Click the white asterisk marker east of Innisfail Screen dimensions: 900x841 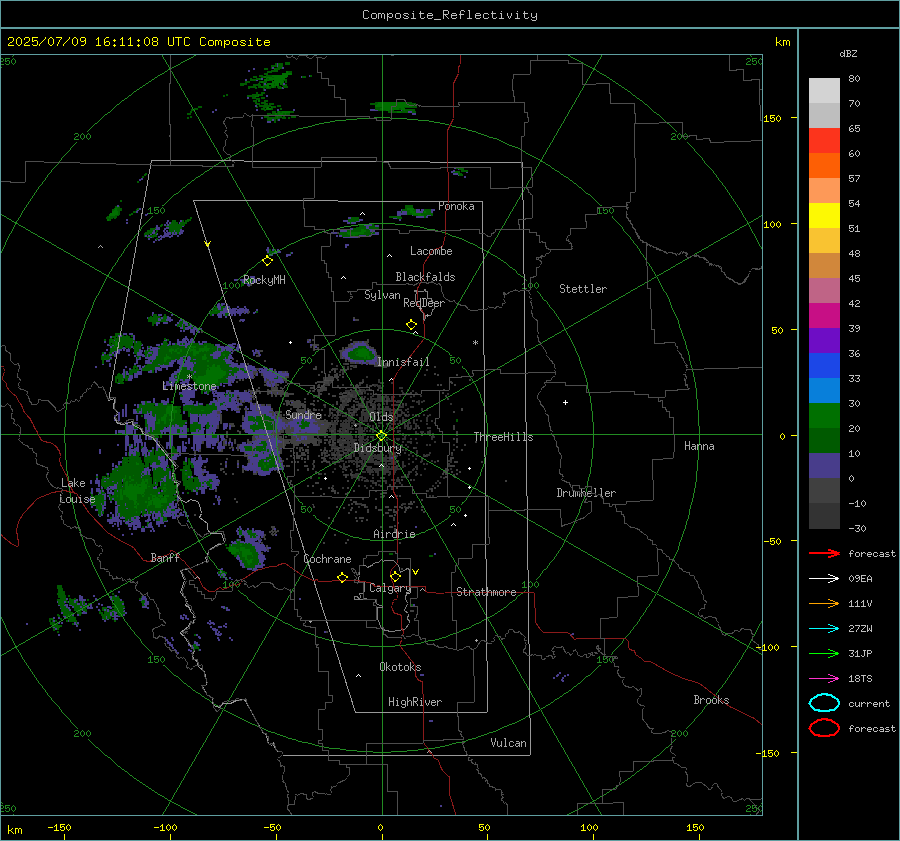coord(475,343)
